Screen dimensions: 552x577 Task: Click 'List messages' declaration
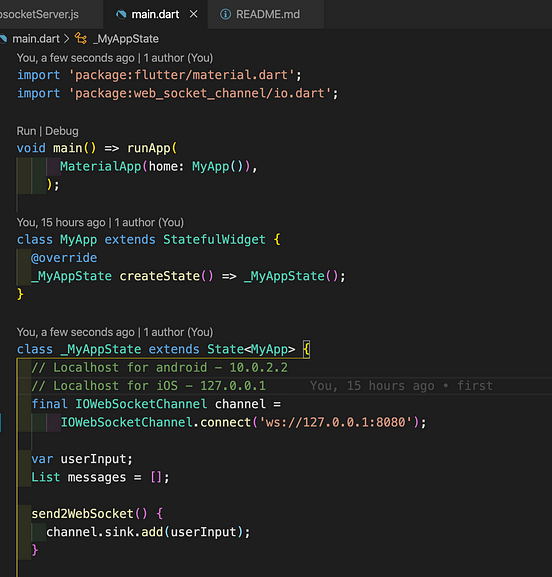(x=100, y=477)
